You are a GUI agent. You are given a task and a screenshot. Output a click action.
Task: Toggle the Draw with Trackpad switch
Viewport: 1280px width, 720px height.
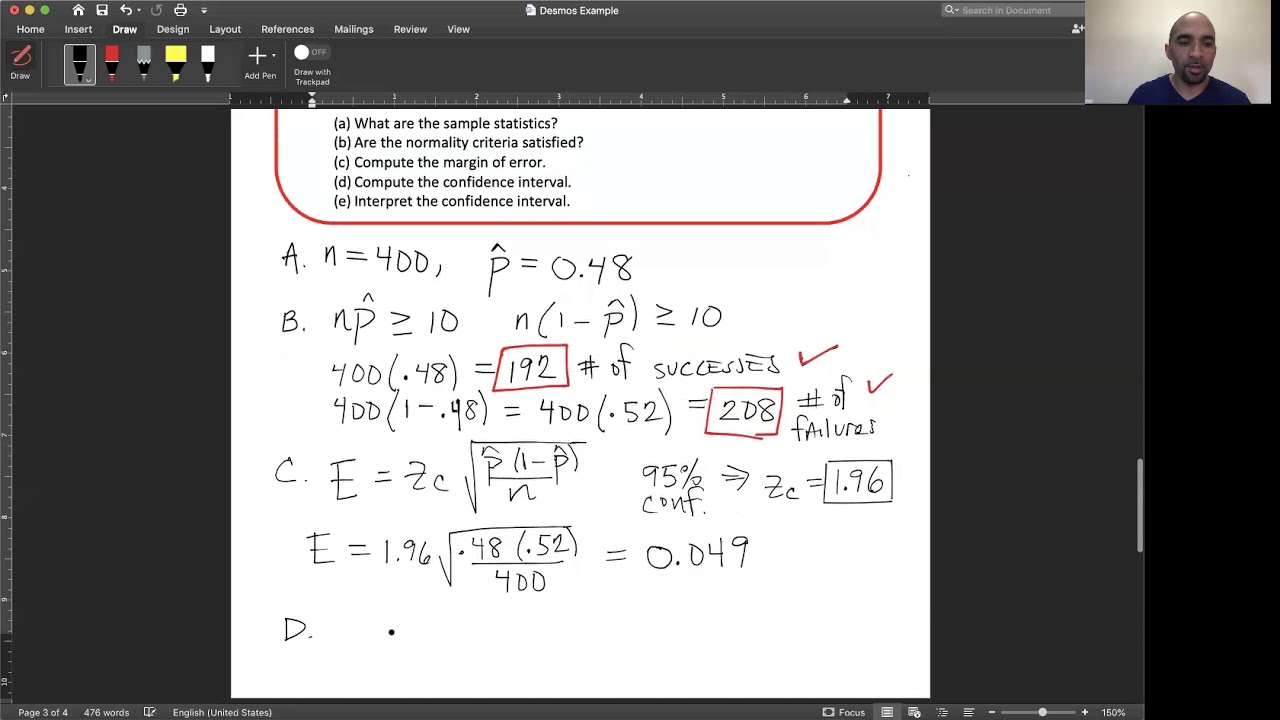(x=311, y=52)
